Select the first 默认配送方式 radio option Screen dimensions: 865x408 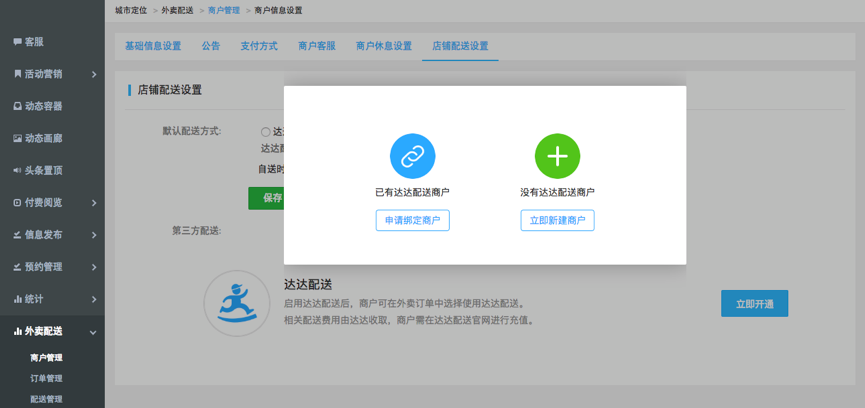pyautogui.click(x=266, y=132)
